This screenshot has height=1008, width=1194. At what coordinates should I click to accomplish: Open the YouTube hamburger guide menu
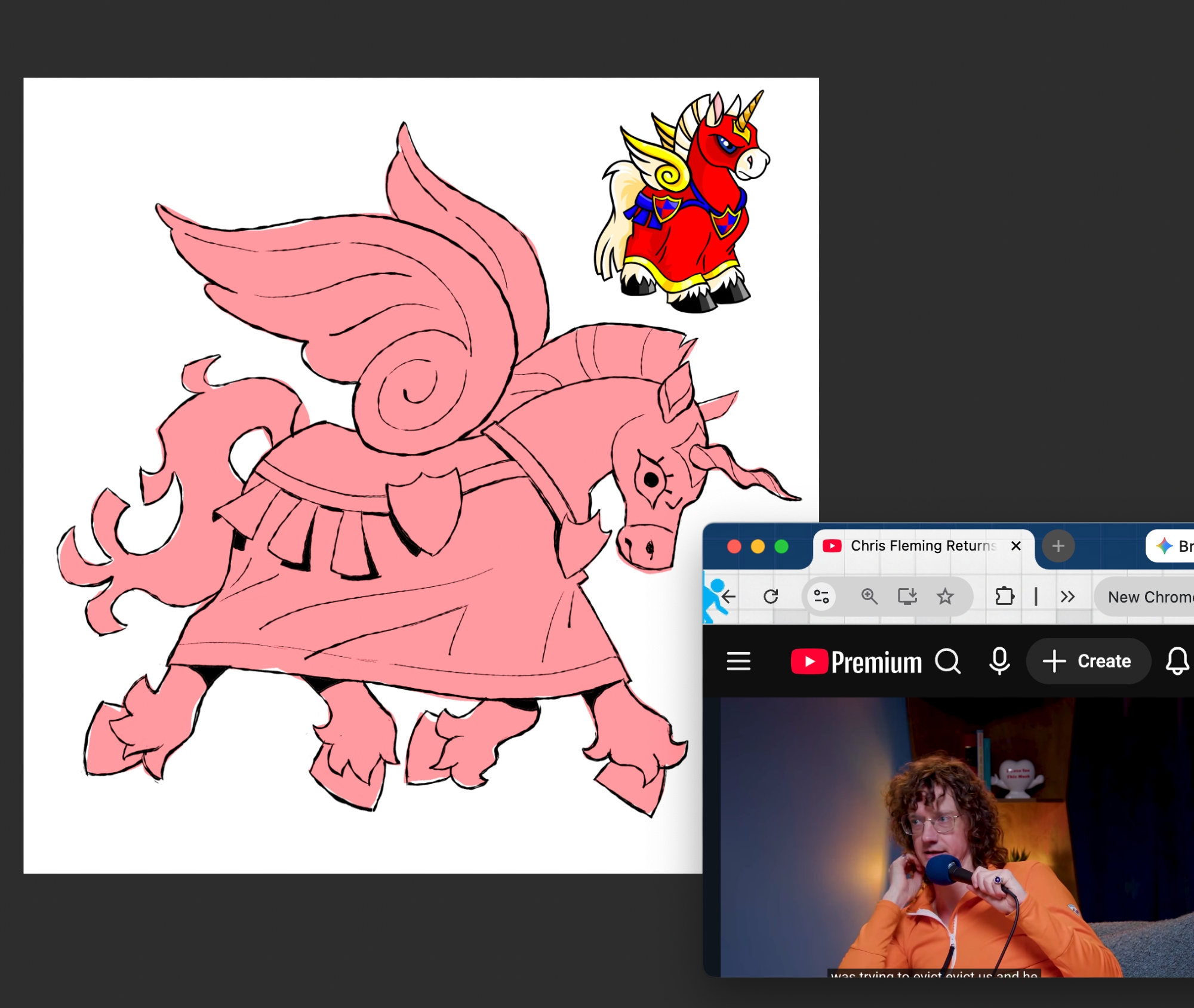point(738,661)
